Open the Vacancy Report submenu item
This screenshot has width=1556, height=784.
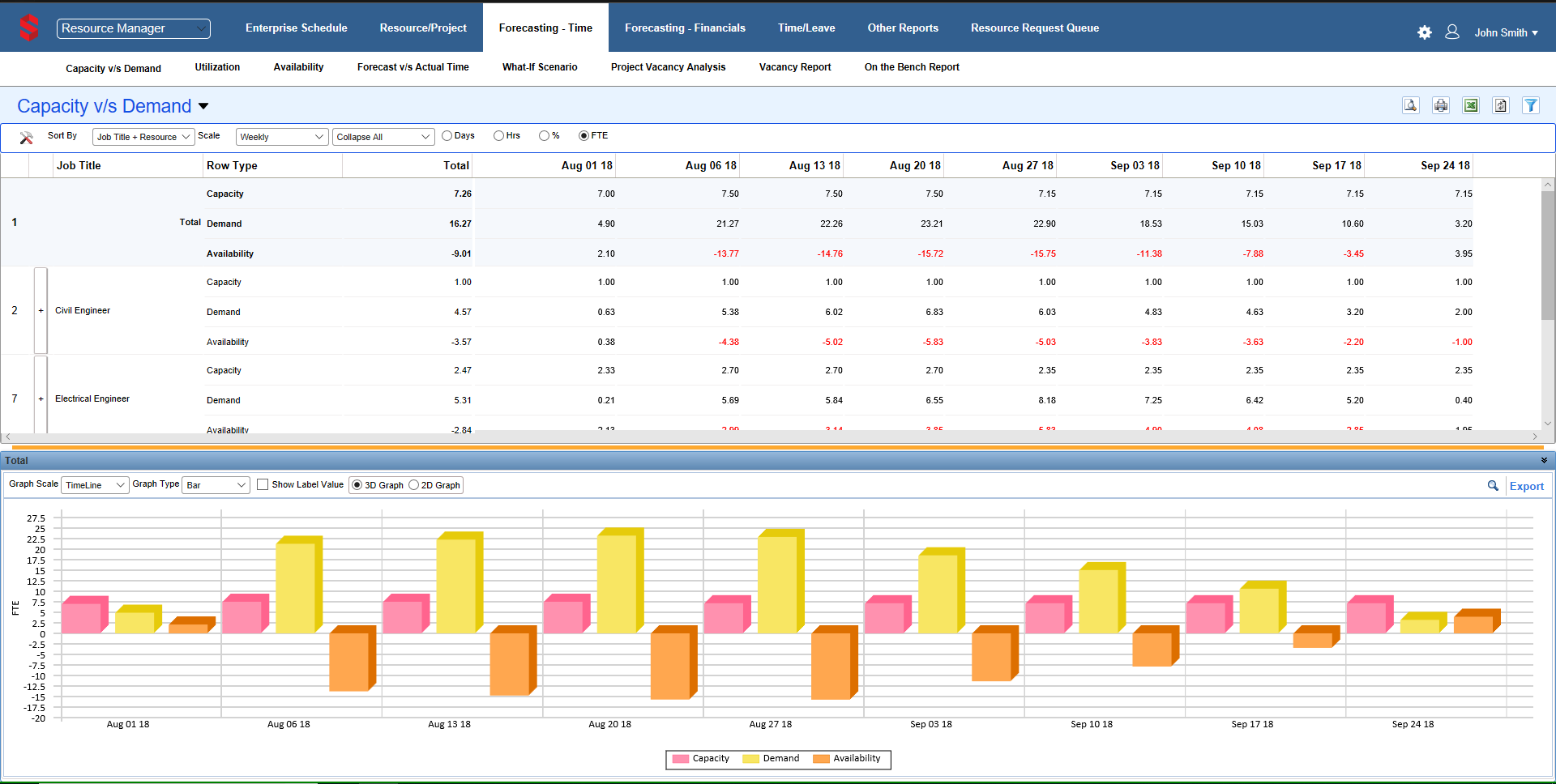pos(794,67)
